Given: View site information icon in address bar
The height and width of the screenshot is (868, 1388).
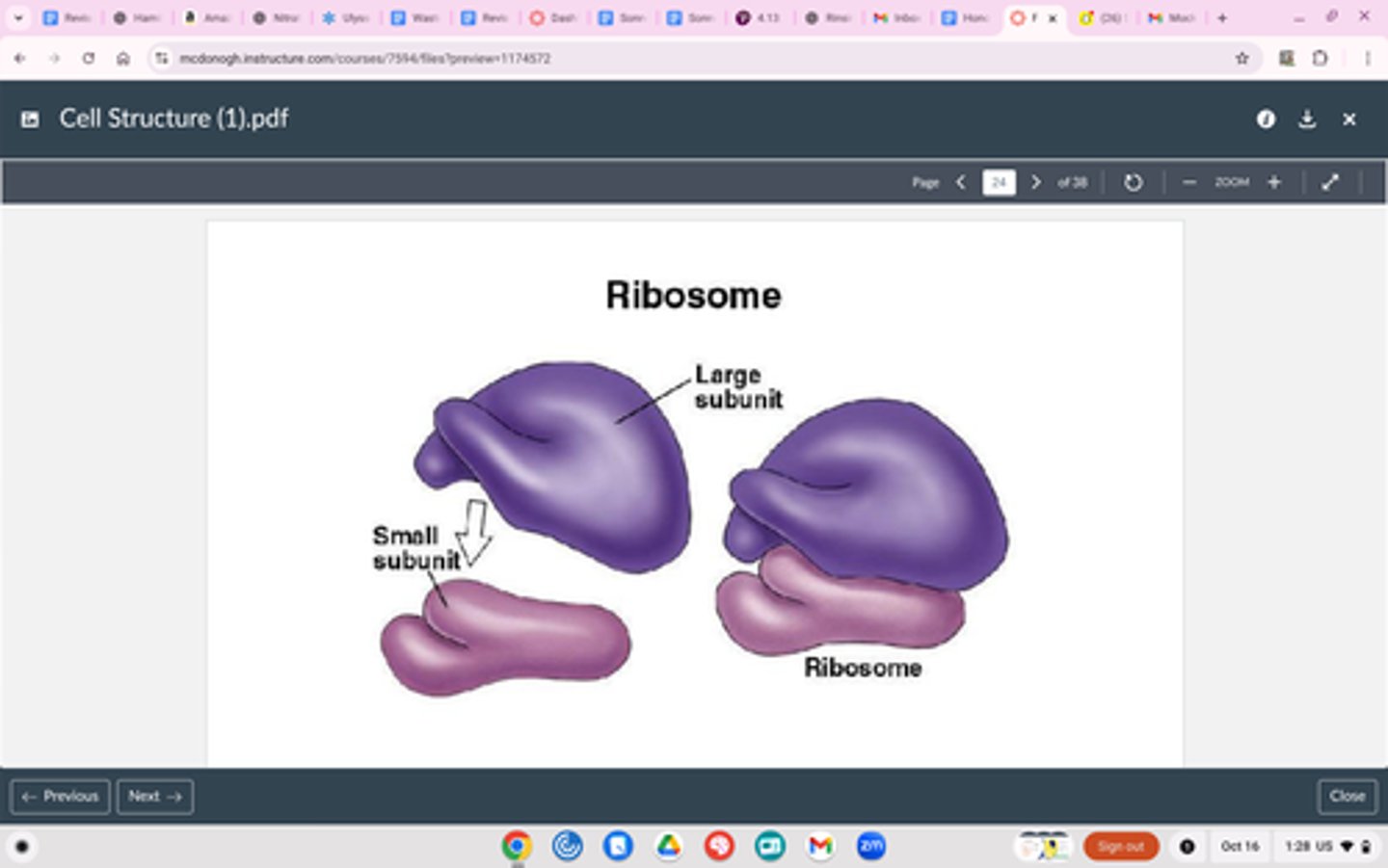Looking at the screenshot, I should pos(161,59).
